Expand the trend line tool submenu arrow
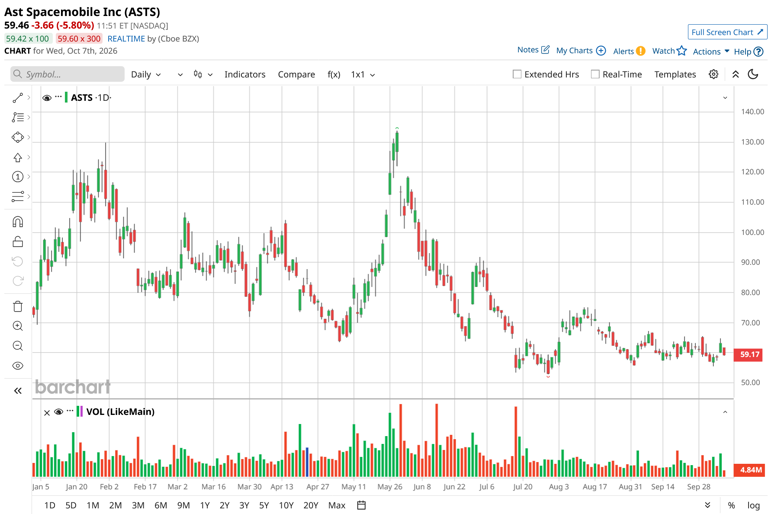 pyautogui.click(x=29, y=98)
